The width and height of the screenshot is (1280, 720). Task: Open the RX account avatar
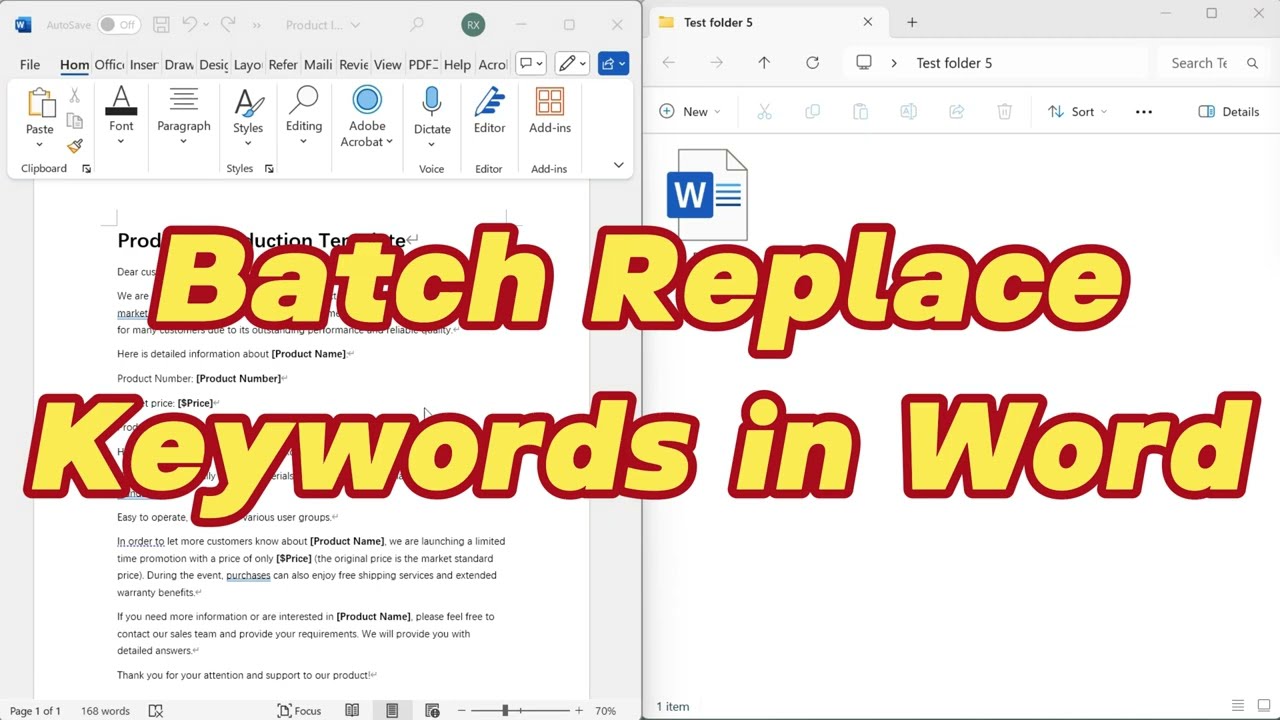point(473,25)
